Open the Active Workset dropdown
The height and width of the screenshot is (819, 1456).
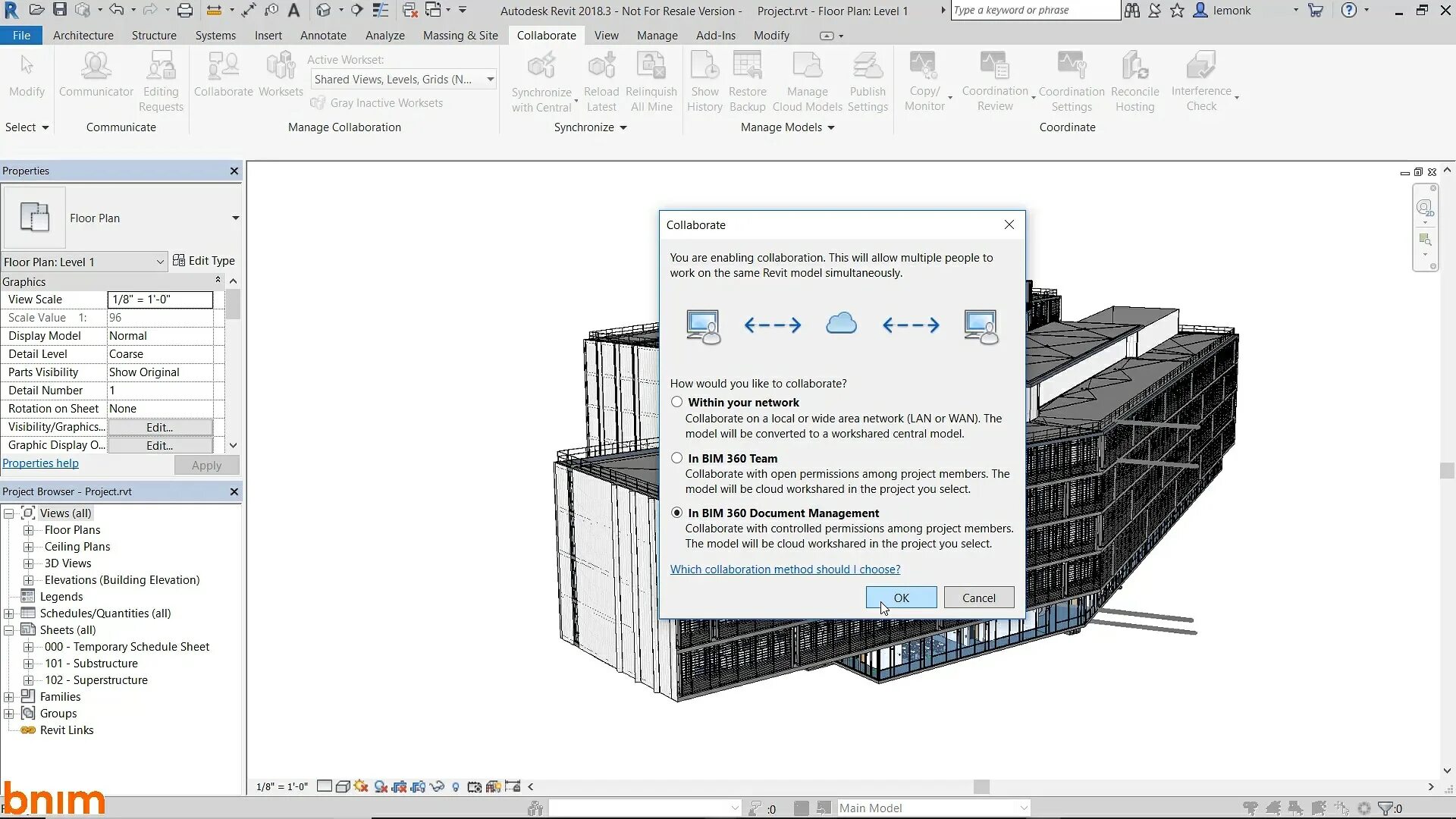point(490,79)
